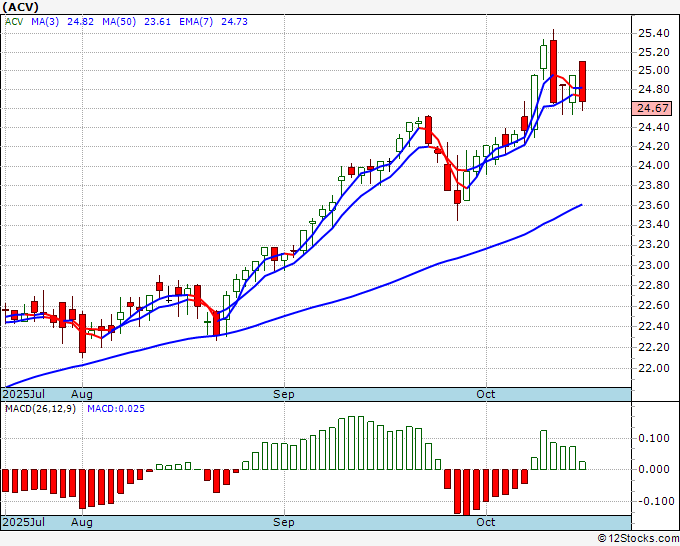Click the 22.20 price axis label

coord(654,347)
